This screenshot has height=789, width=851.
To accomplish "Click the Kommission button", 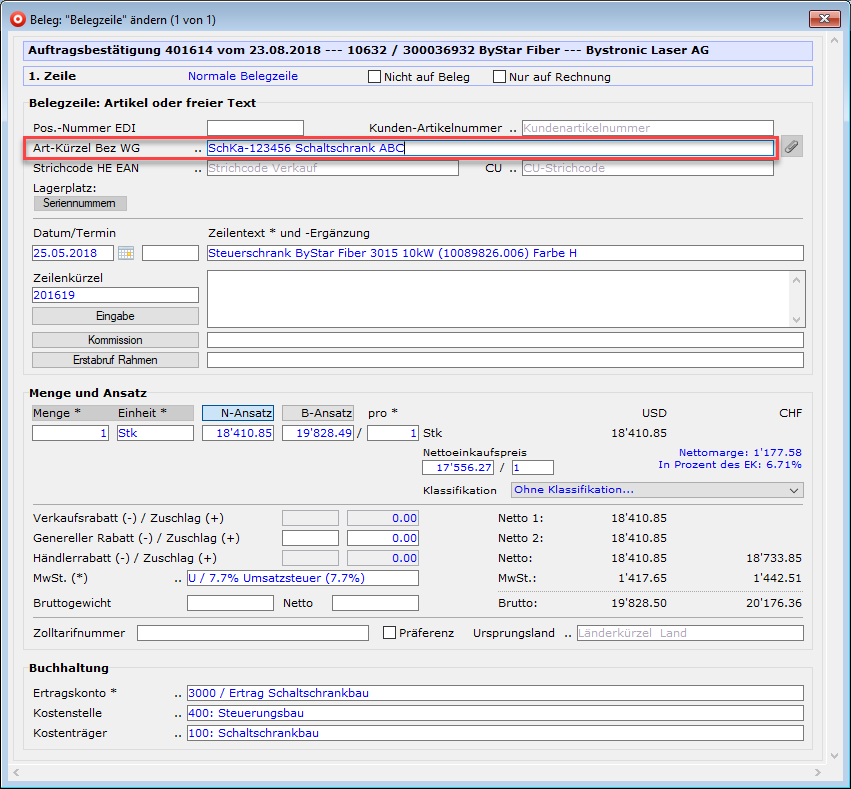I will [115, 340].
